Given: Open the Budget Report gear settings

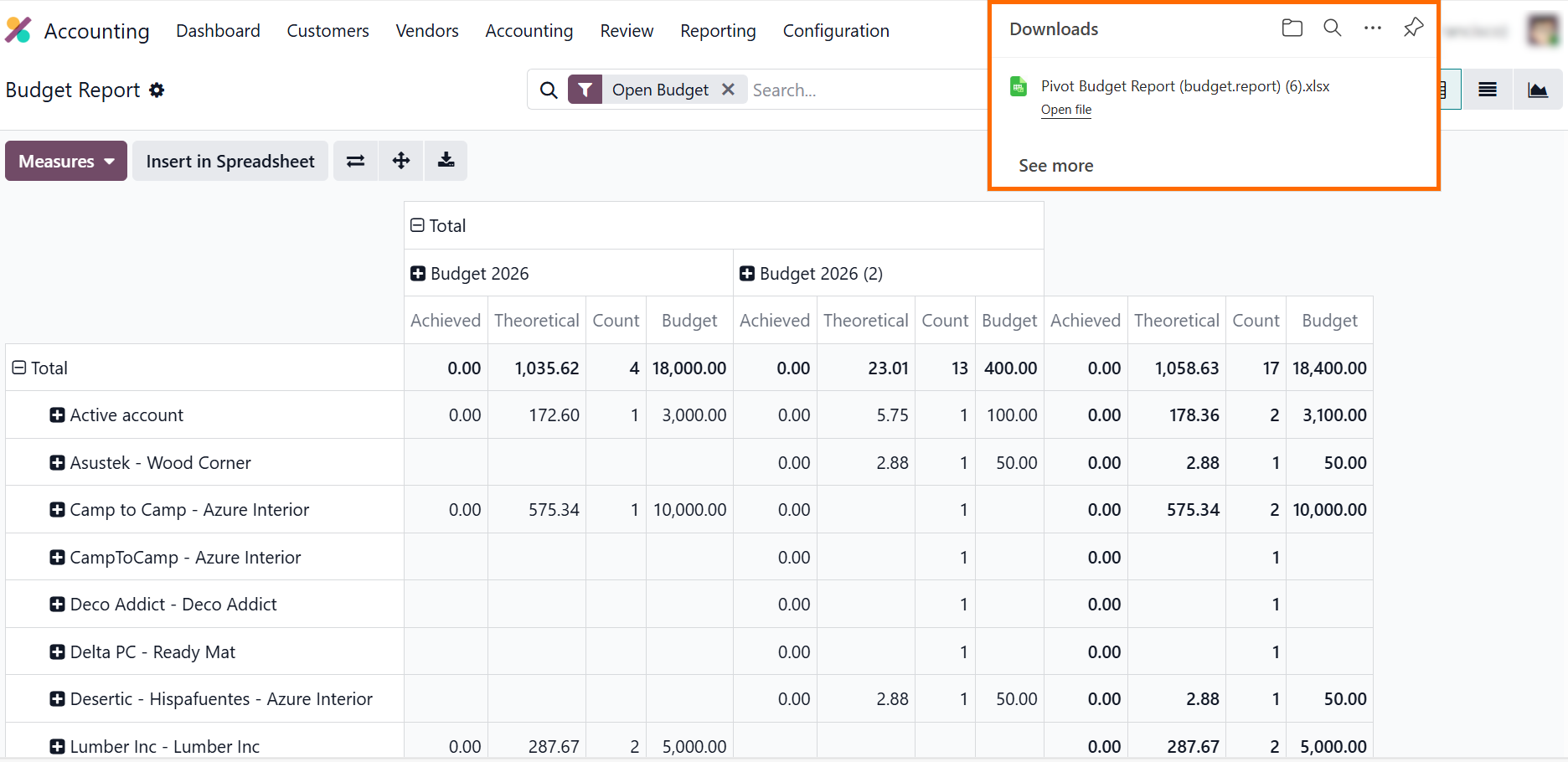Looking at the screenshot, I should click(157, 90).
